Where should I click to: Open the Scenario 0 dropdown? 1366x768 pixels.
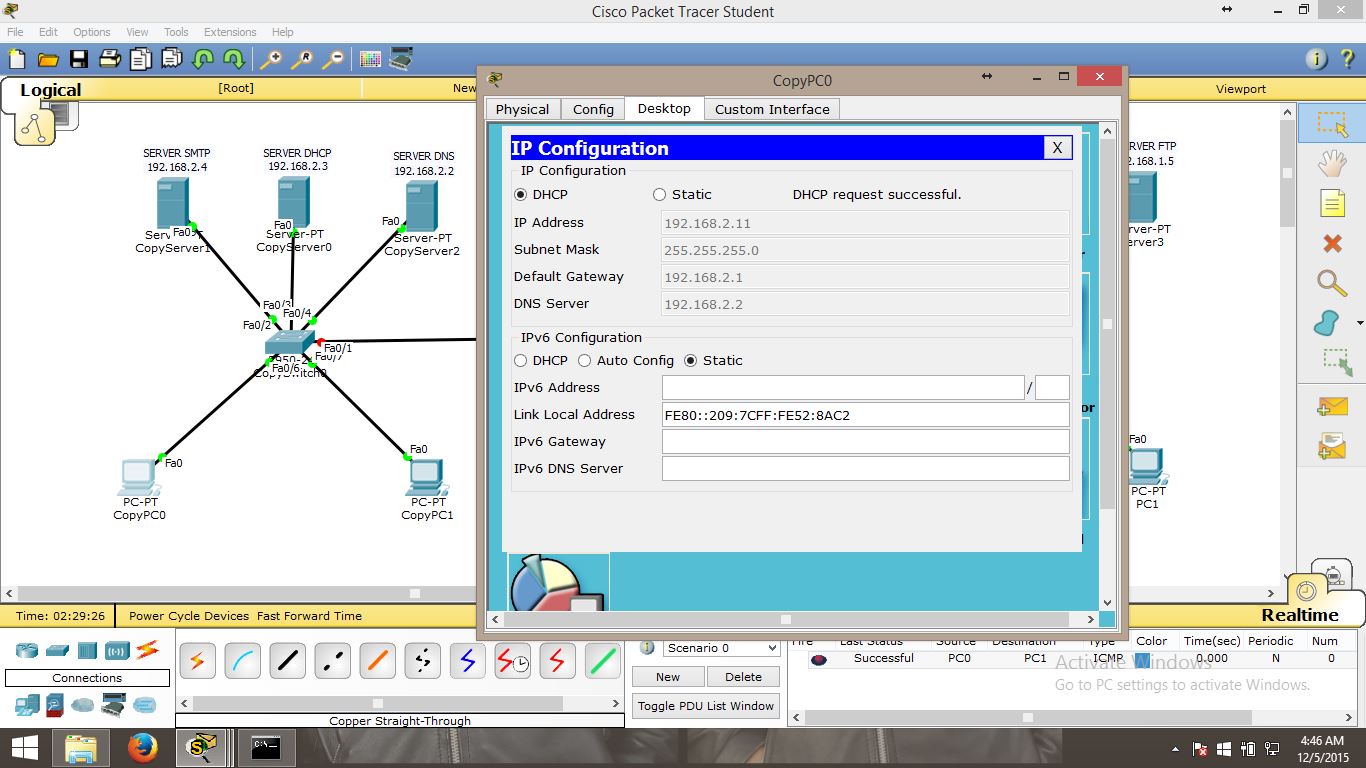pyautogui.click(x=721, y=648)
